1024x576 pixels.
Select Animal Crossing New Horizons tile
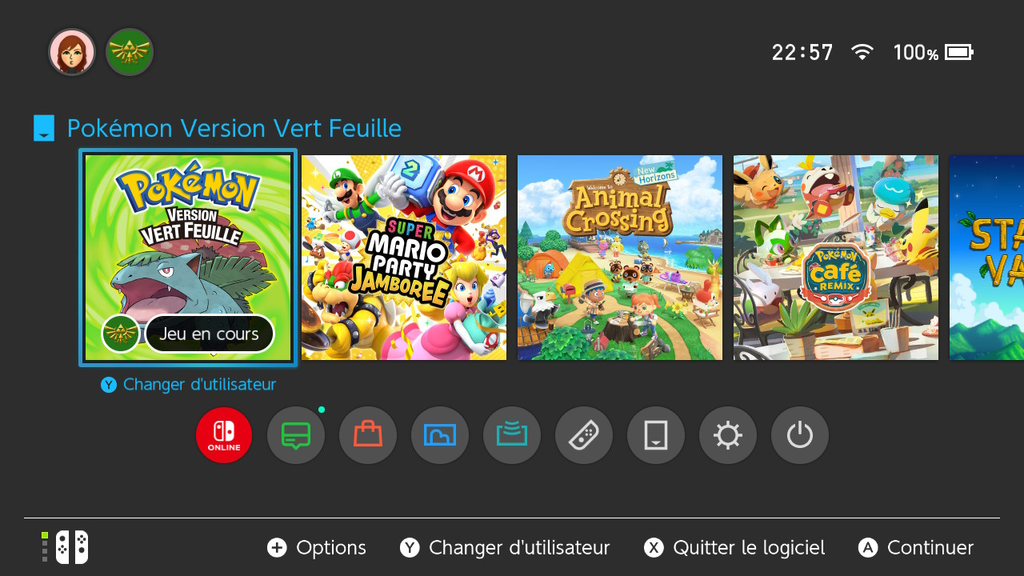(x=620, y=257)
